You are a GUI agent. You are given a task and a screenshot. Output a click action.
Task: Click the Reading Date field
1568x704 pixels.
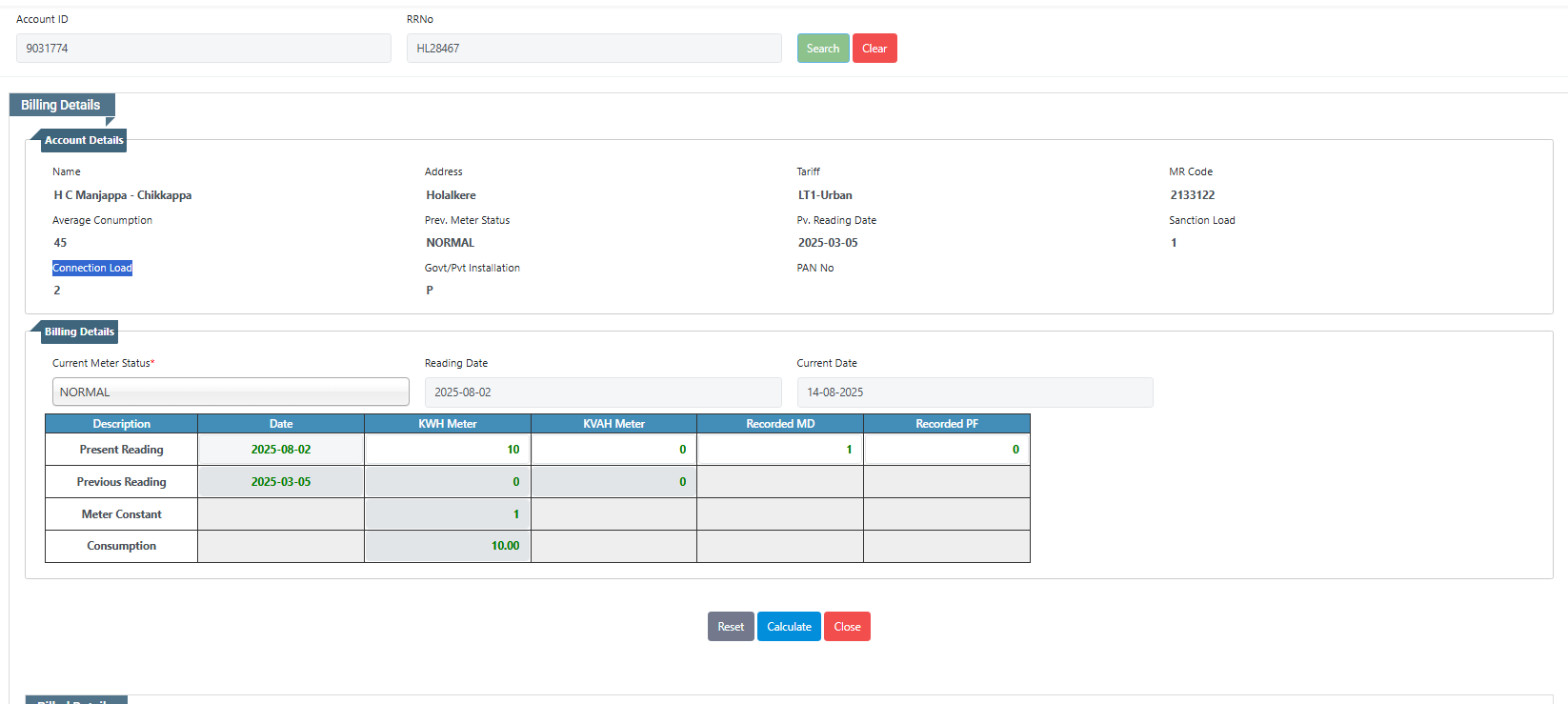[602, 392]
